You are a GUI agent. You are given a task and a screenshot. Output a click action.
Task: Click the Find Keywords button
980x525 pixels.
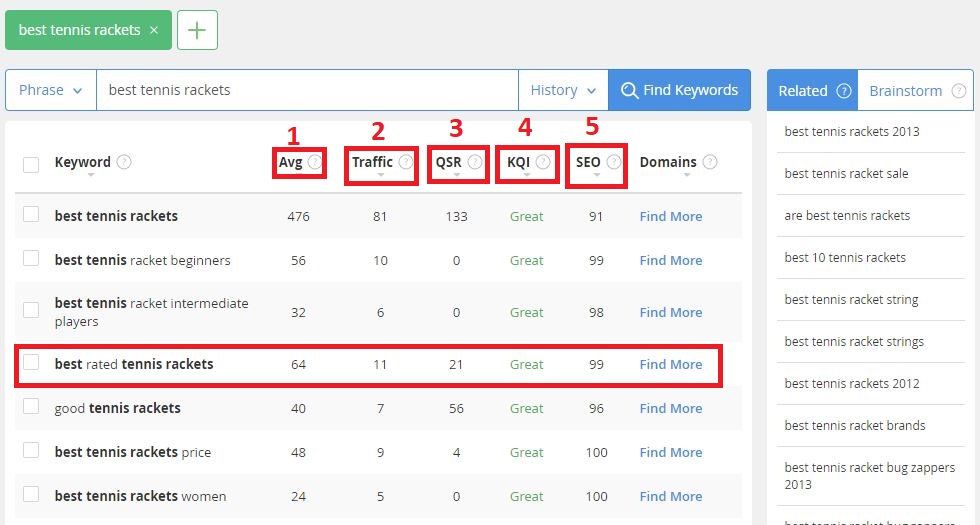679,90
